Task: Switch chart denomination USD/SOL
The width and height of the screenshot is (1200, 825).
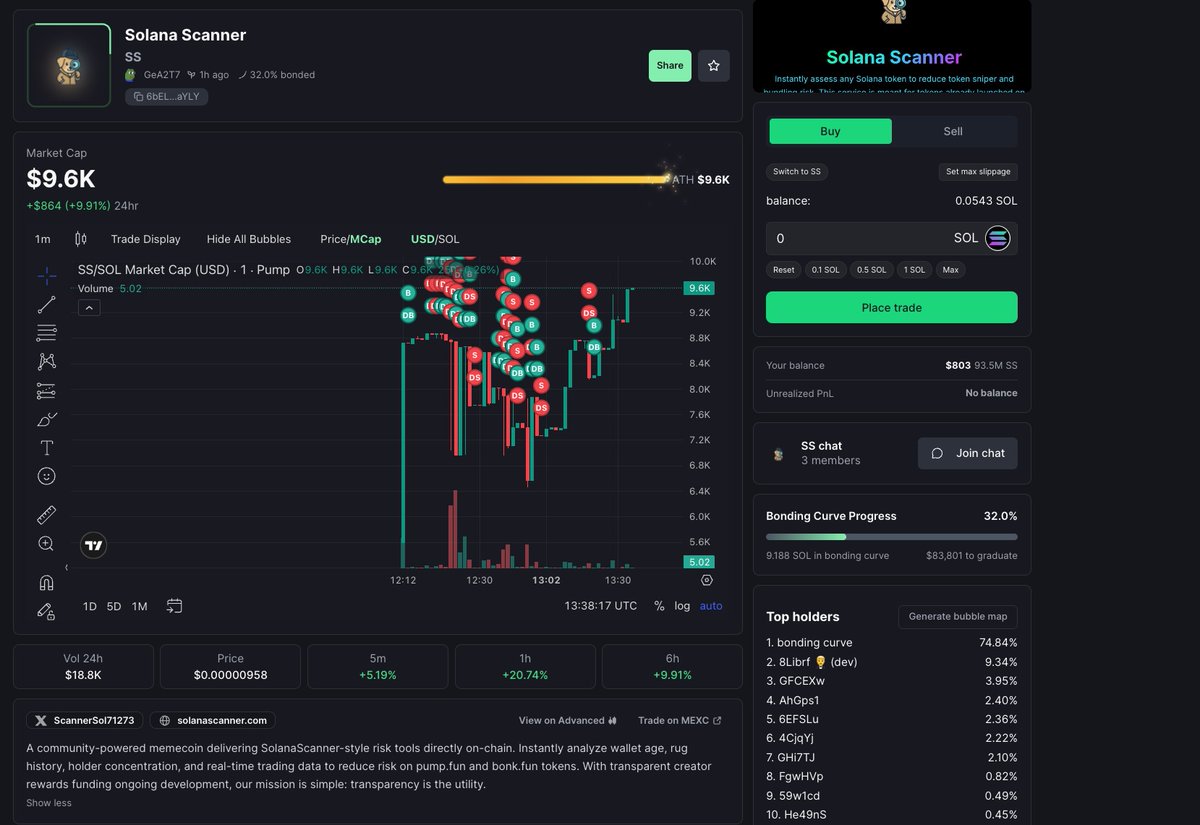Action: click(435, 239)
